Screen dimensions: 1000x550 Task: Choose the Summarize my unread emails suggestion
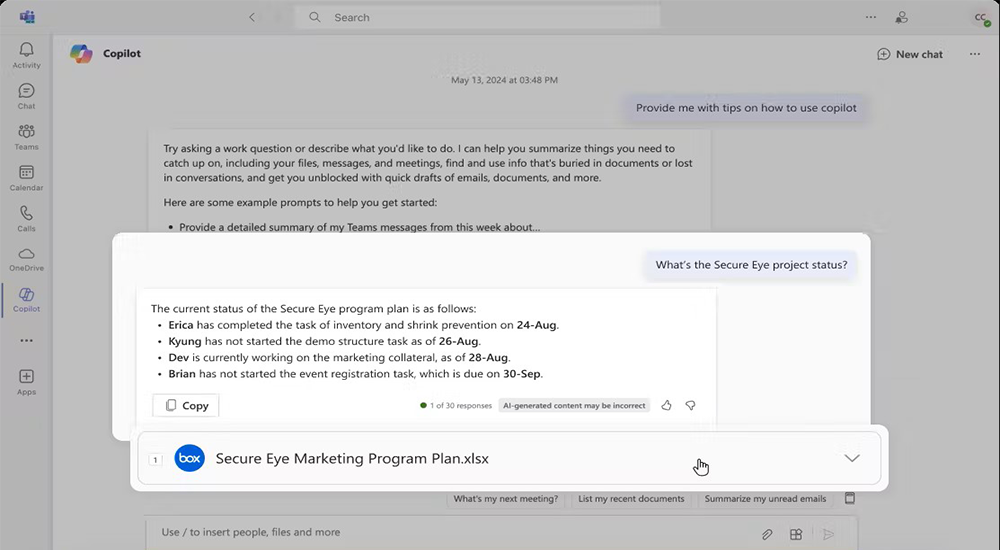(765, 499)
